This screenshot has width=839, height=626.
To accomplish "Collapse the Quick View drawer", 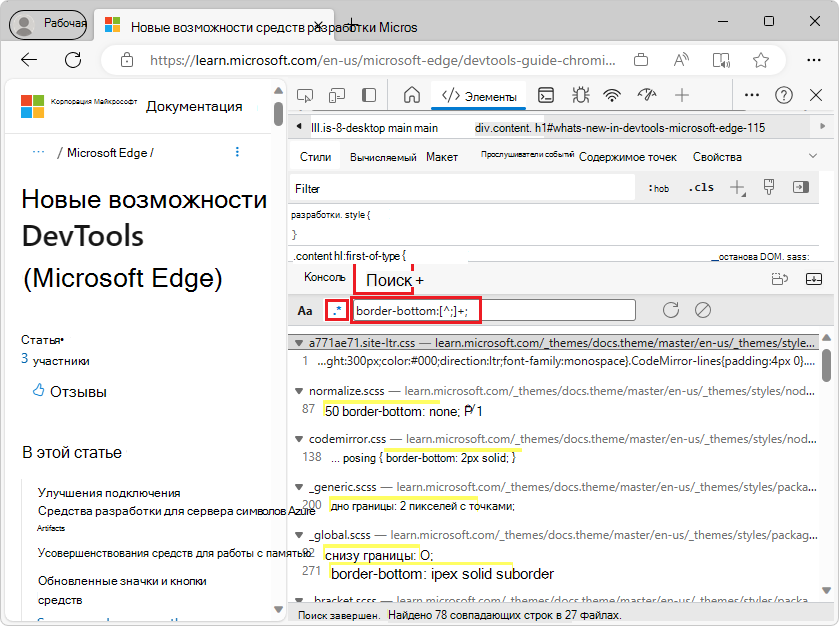I will (813, 279).
